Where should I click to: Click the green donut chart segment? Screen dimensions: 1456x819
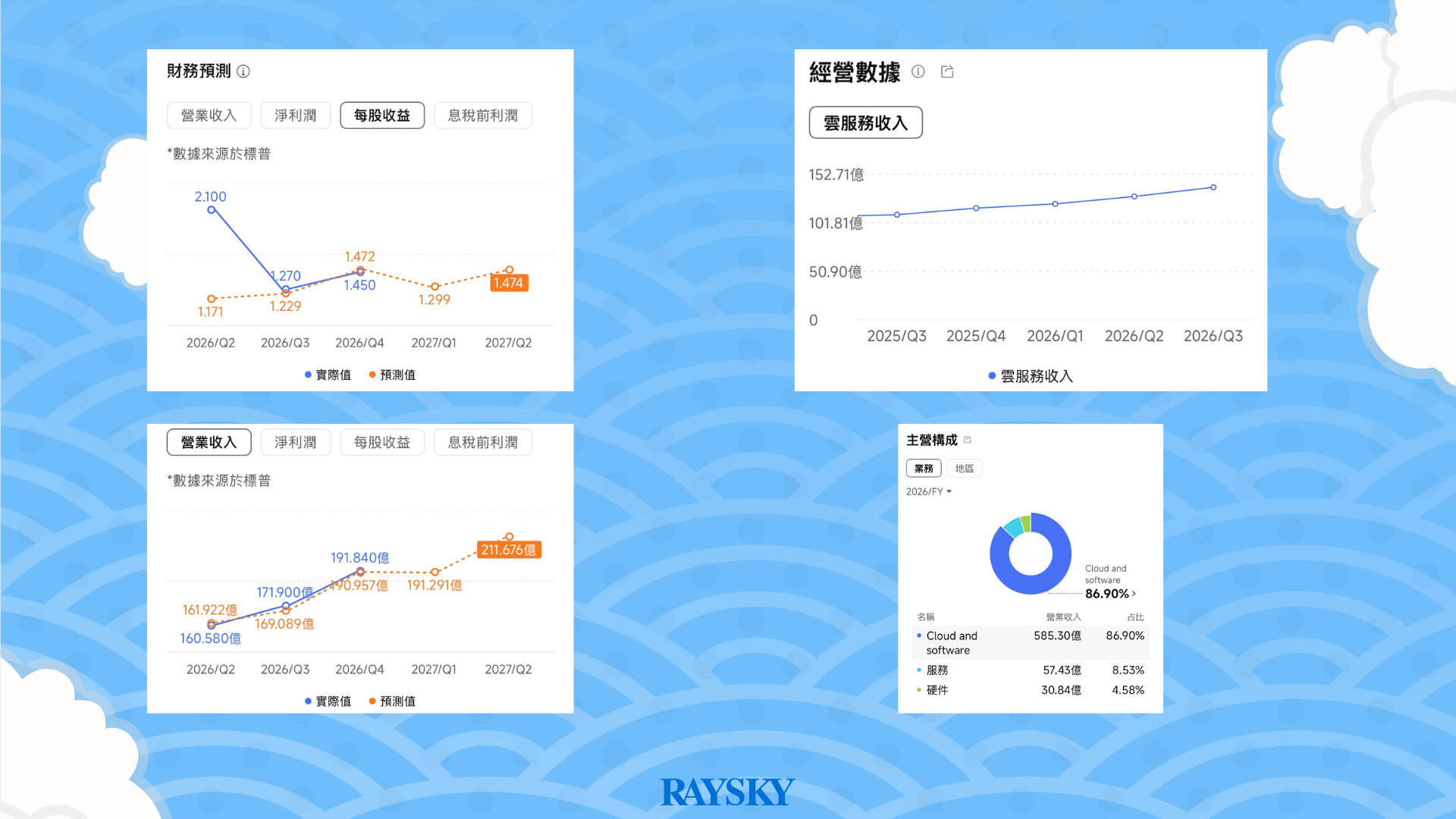pos(1026,522)
